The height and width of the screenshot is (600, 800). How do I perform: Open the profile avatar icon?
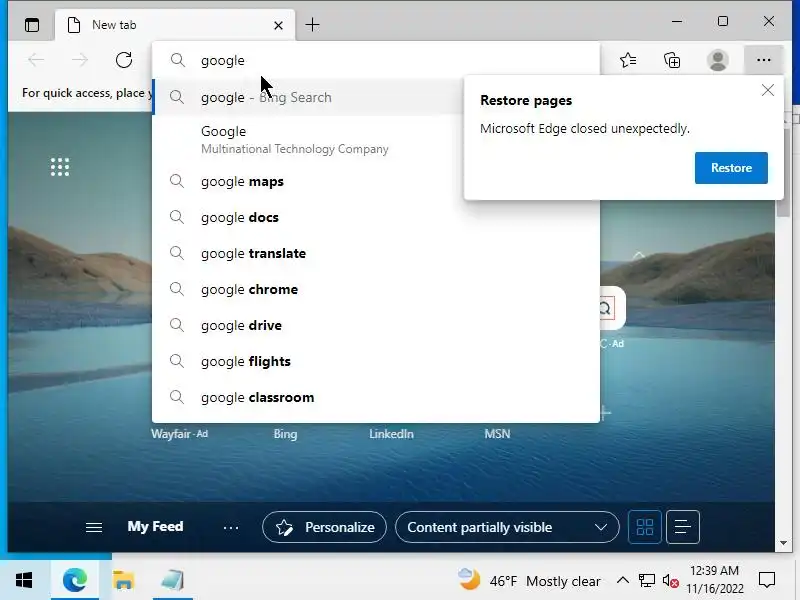tap(717, 60)
